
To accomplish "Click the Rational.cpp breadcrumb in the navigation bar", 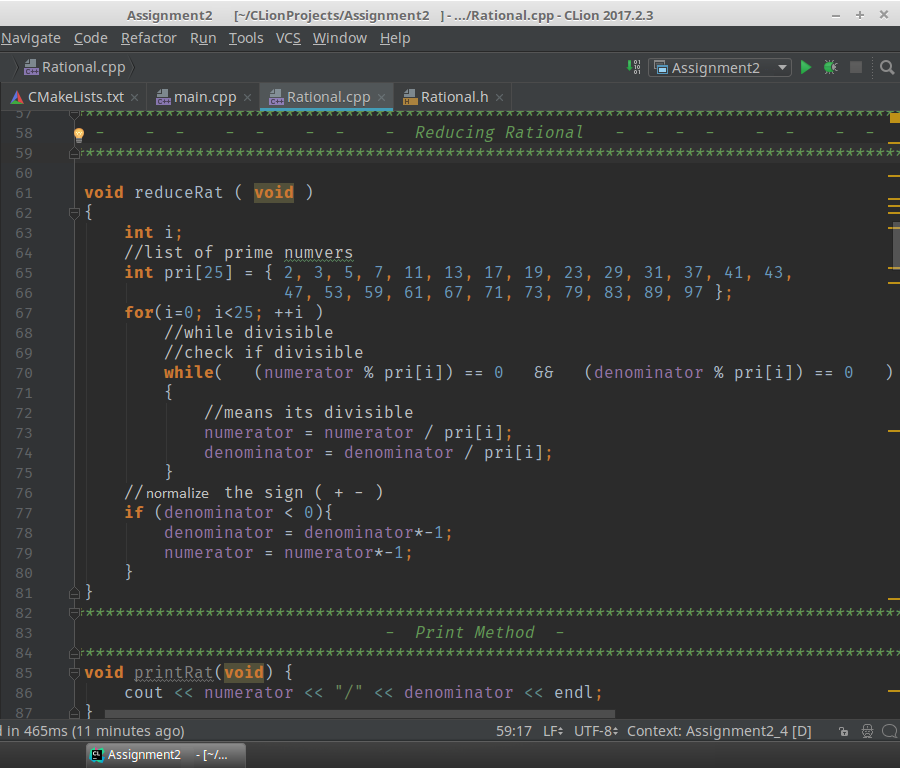I will (75, 68).
